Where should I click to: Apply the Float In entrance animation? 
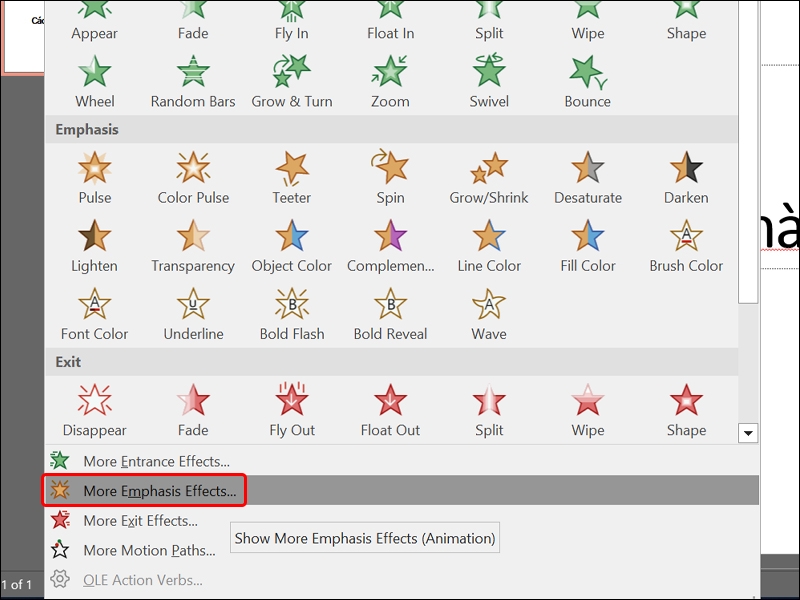click(x=390, y=21)
